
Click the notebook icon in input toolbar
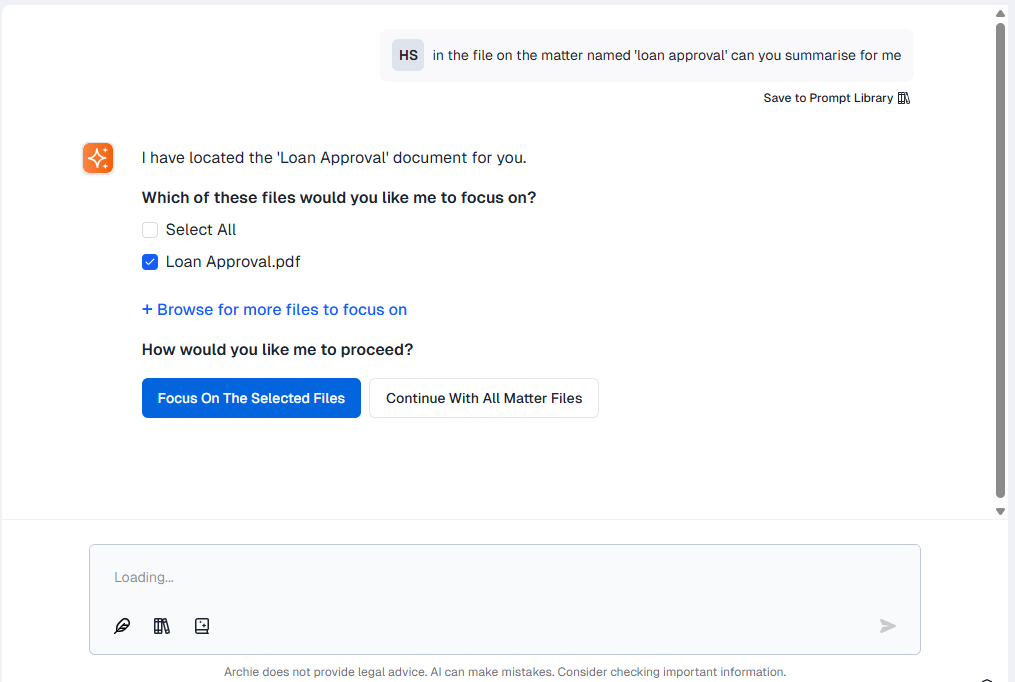tap(202, 626)
